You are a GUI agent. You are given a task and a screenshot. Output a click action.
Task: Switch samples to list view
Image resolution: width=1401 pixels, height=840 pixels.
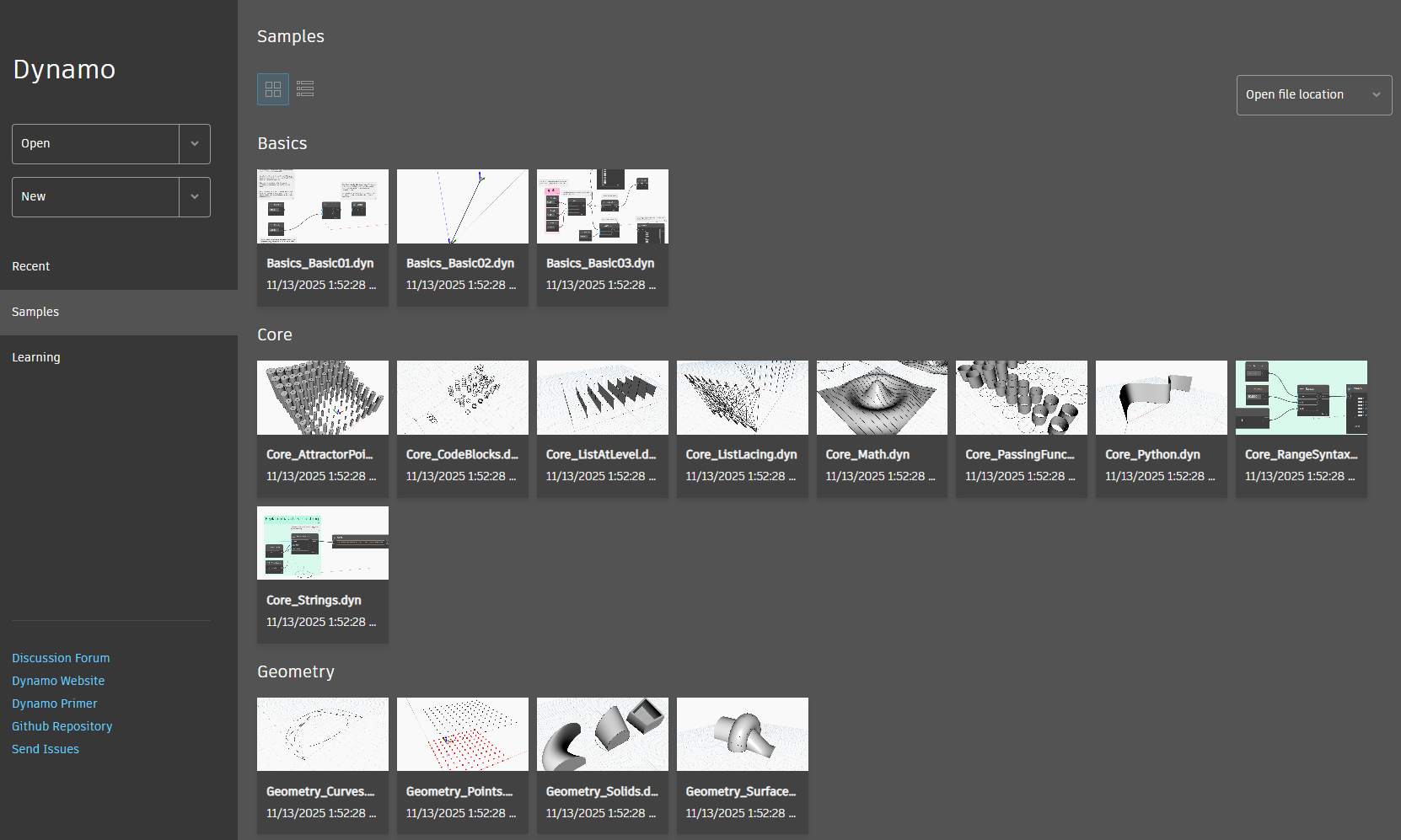[x=305, y=88]
